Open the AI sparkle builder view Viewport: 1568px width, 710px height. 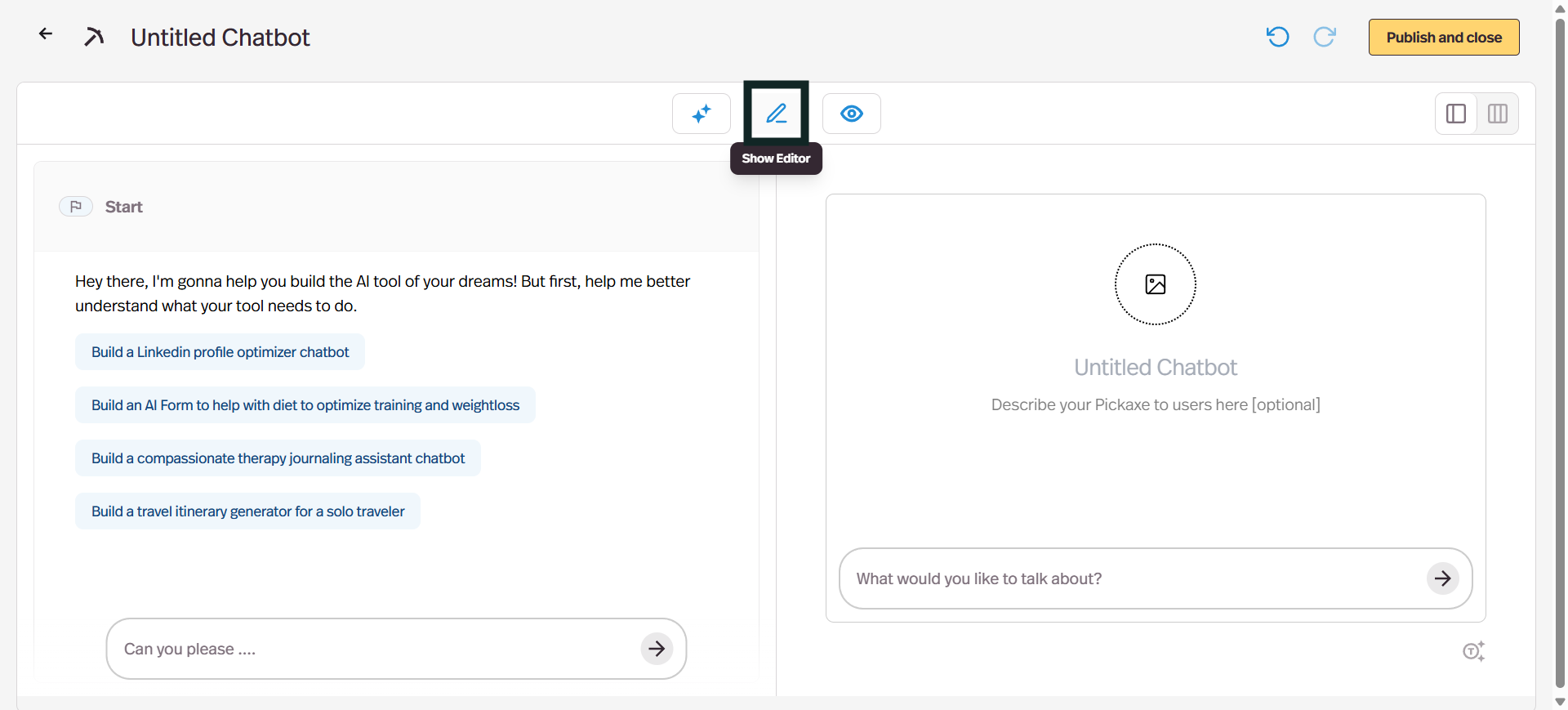click(701, 114)
